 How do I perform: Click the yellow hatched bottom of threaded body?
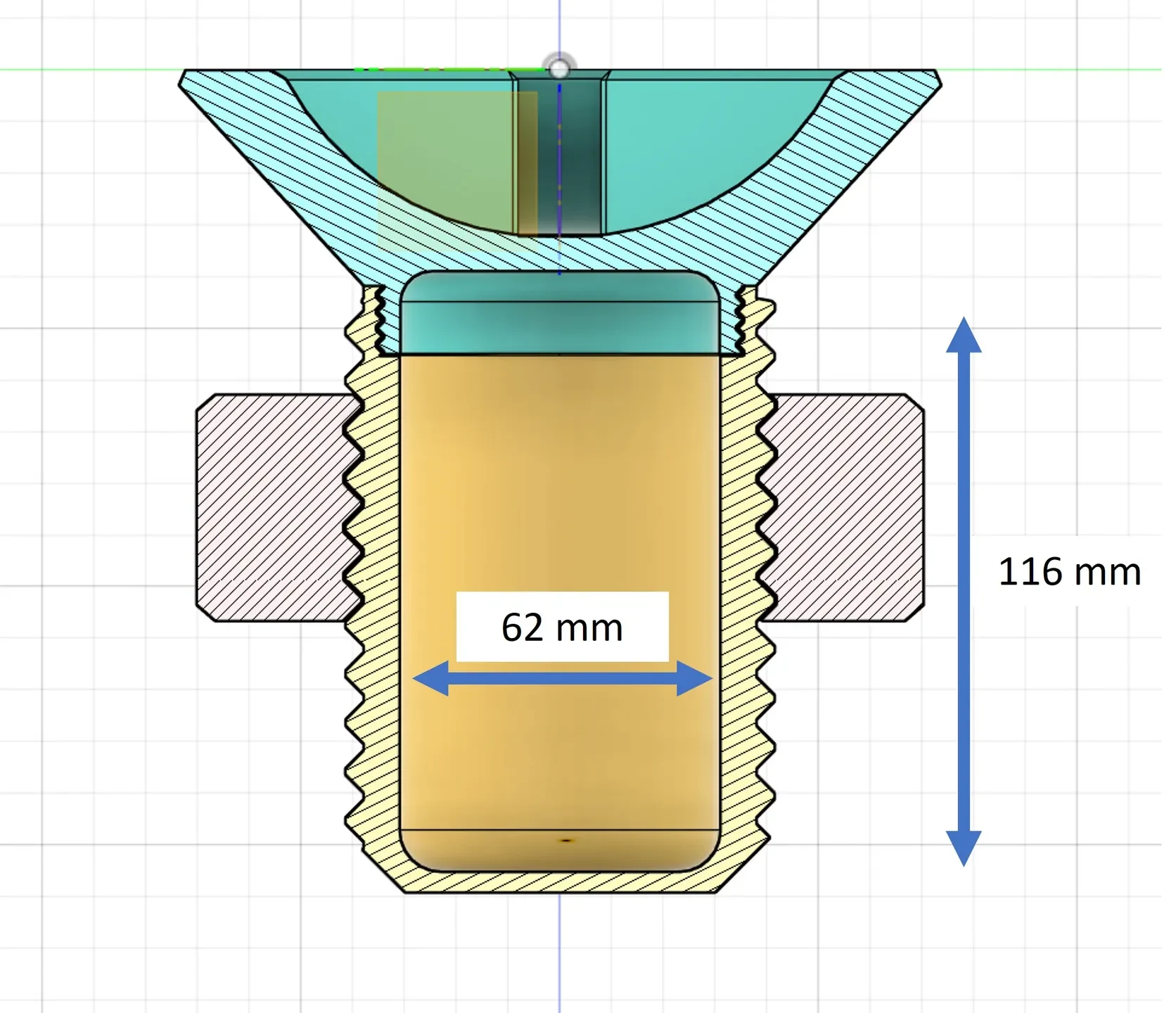point(560,882)
